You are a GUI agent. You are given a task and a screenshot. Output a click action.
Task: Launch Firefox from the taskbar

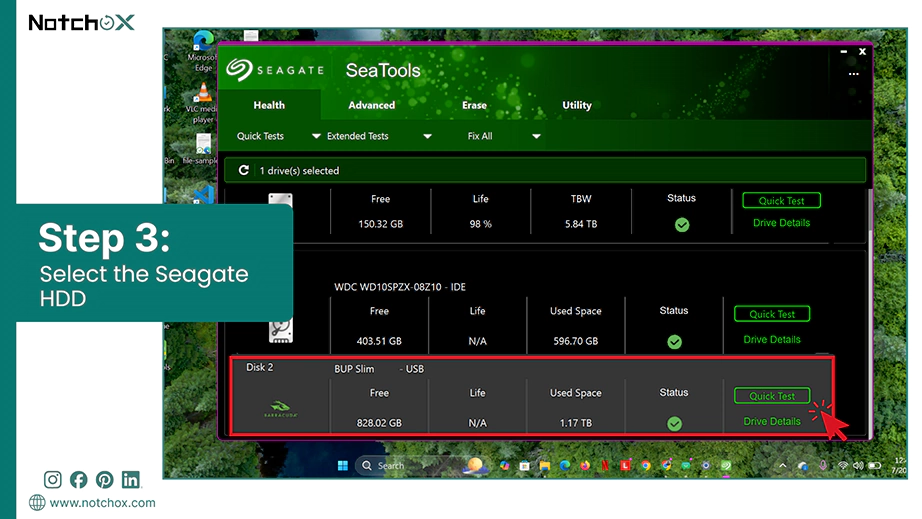click(x=585, y=466)
